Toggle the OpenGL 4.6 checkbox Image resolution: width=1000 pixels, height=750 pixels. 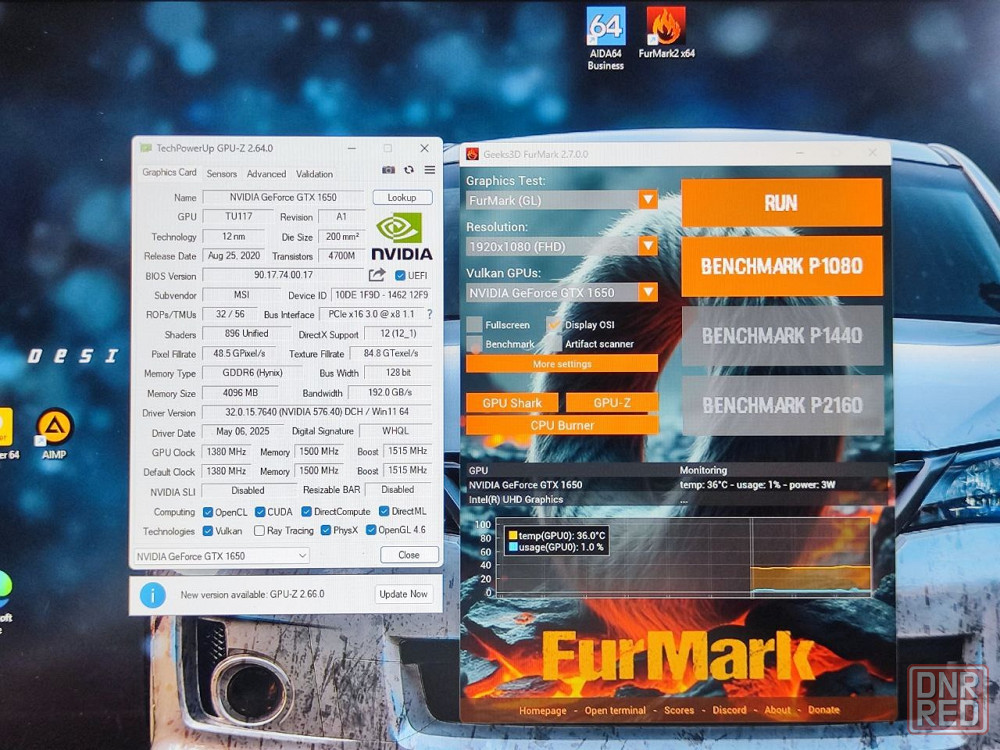pos(371,529)
